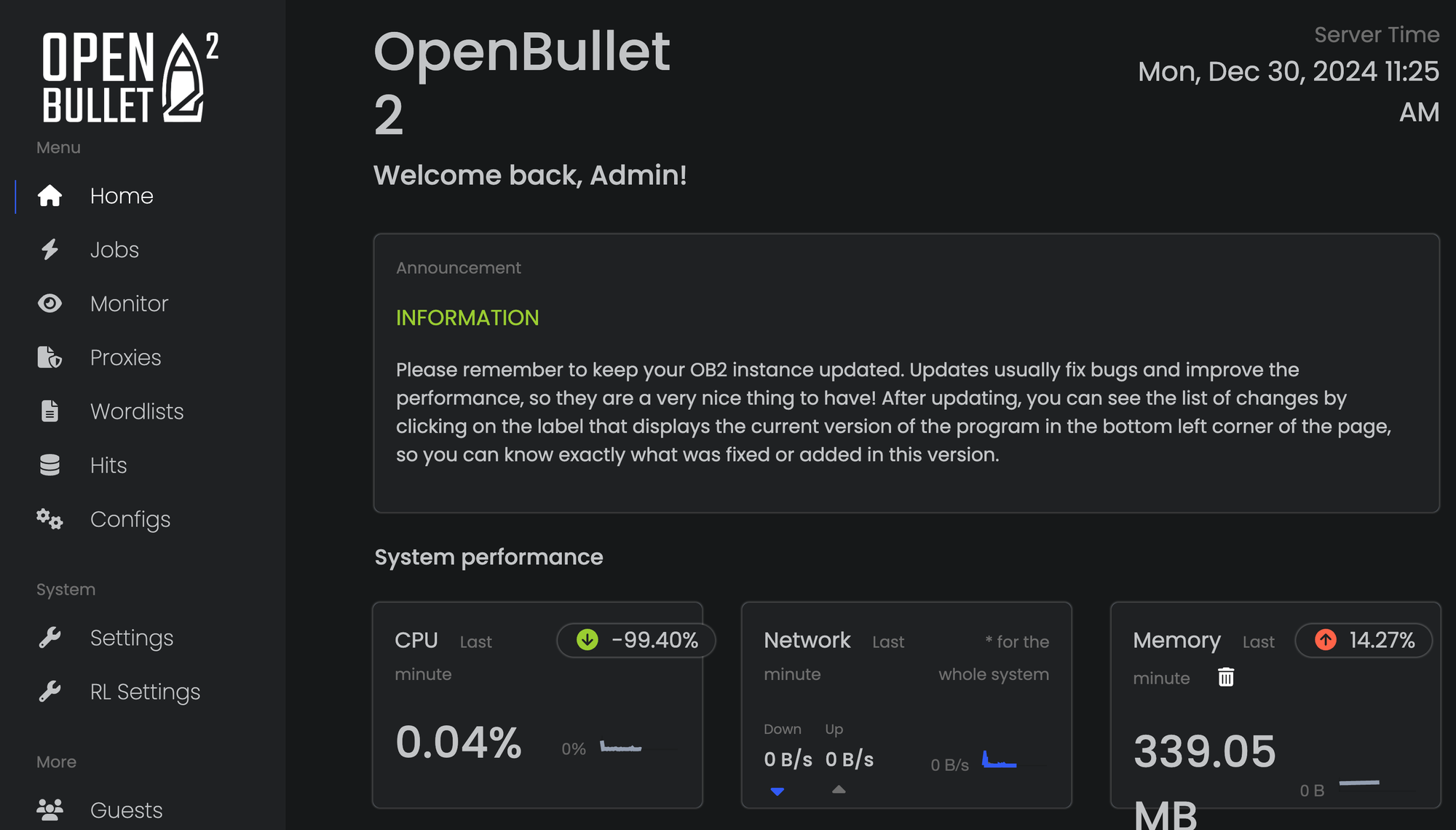The height and width of the screenshot is (830, 1456).
Task: Click the red up arrow in Memory badge
Action: point(1326,640)
